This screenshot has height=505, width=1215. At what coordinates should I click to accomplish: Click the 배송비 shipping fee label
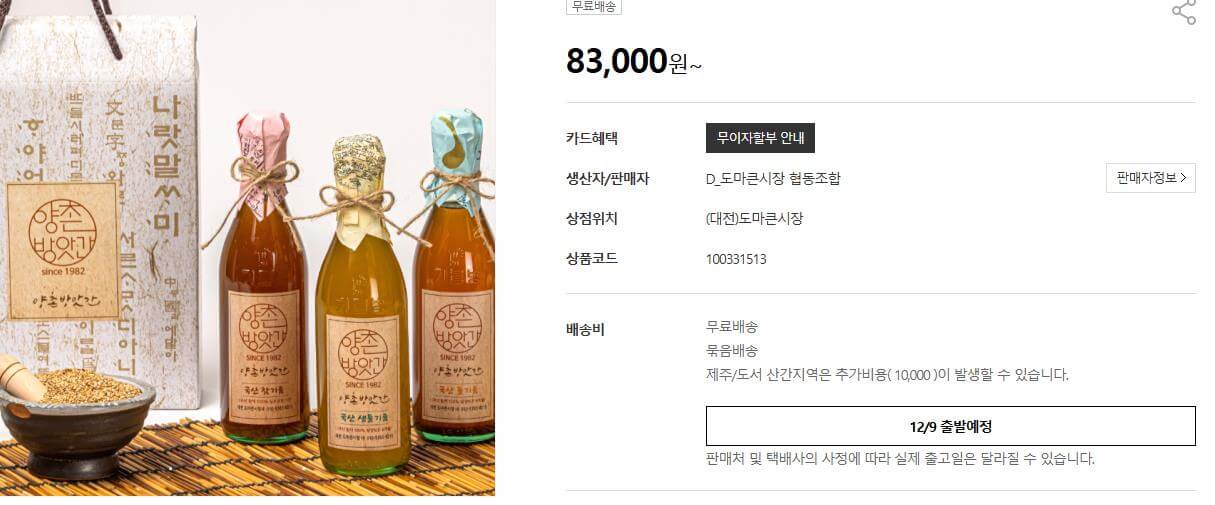585,329
